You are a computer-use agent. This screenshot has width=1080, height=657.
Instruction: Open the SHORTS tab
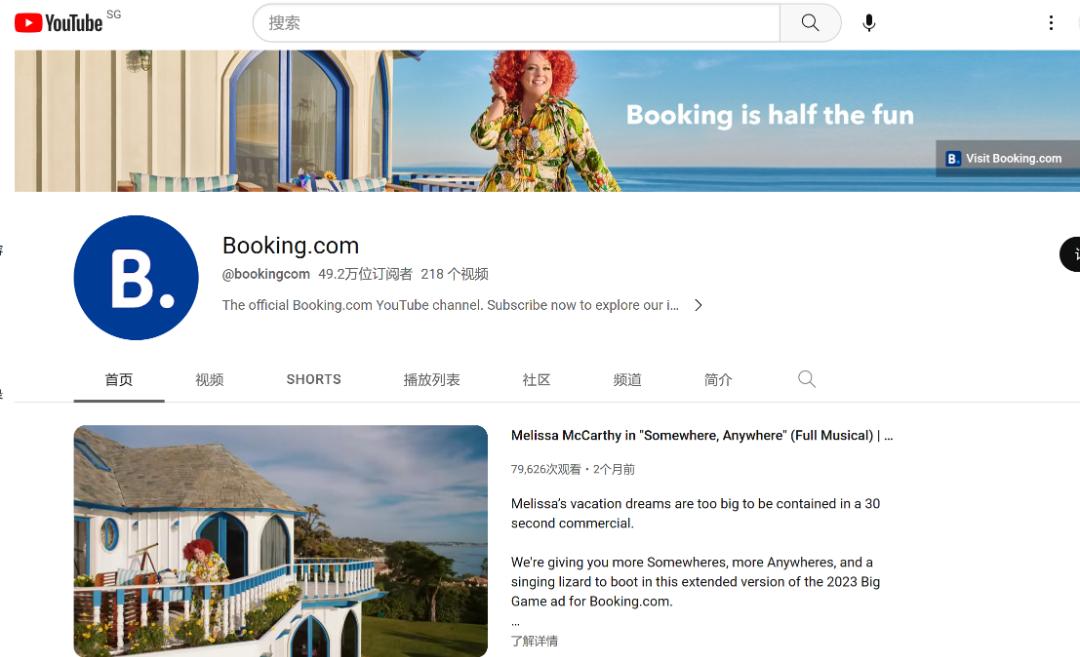click(x=313, y=379)
